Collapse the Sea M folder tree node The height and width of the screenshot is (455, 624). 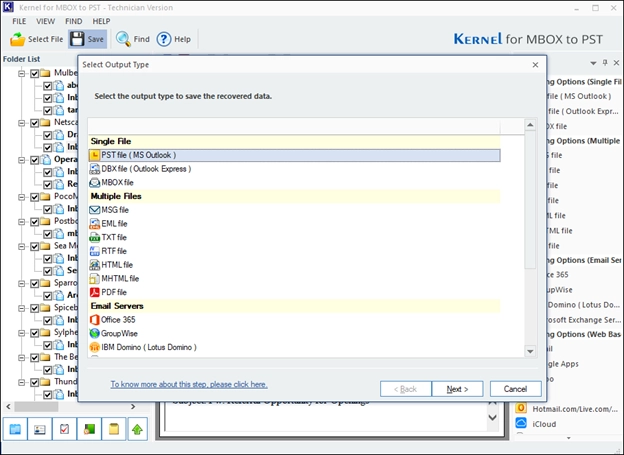coord(22,246)
